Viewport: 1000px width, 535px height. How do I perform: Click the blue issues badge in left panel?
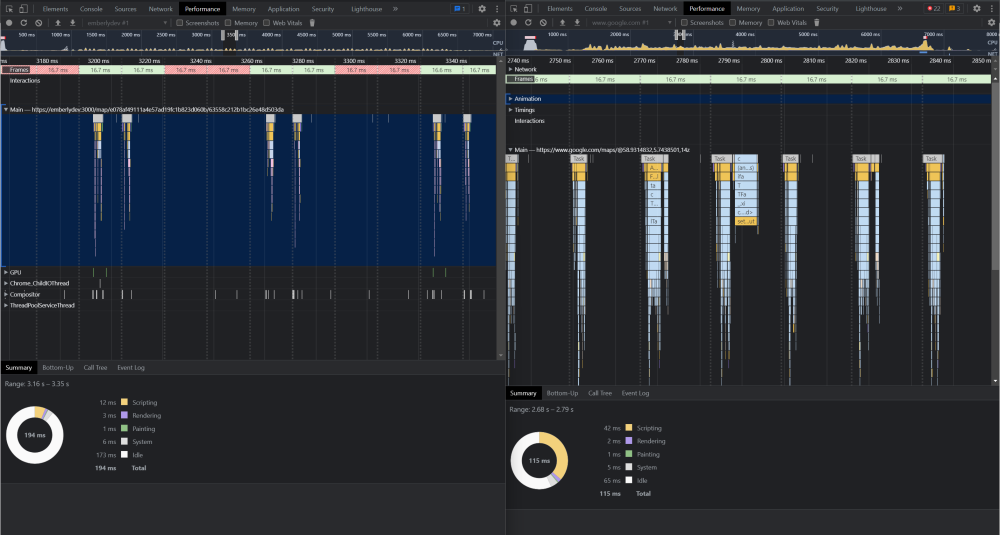(x=459, y=8)
